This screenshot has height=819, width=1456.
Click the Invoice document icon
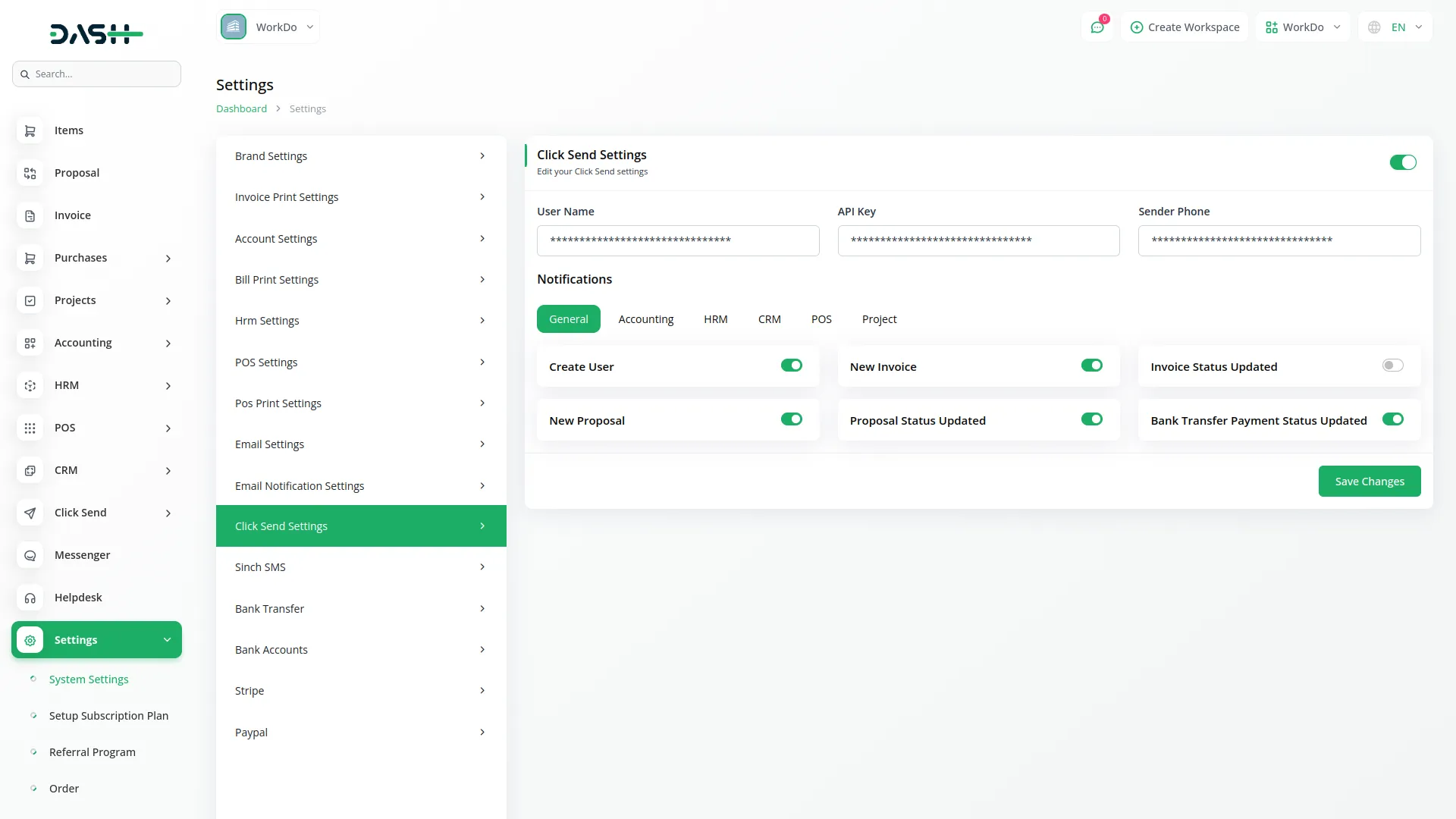click(x=30, y=216)
